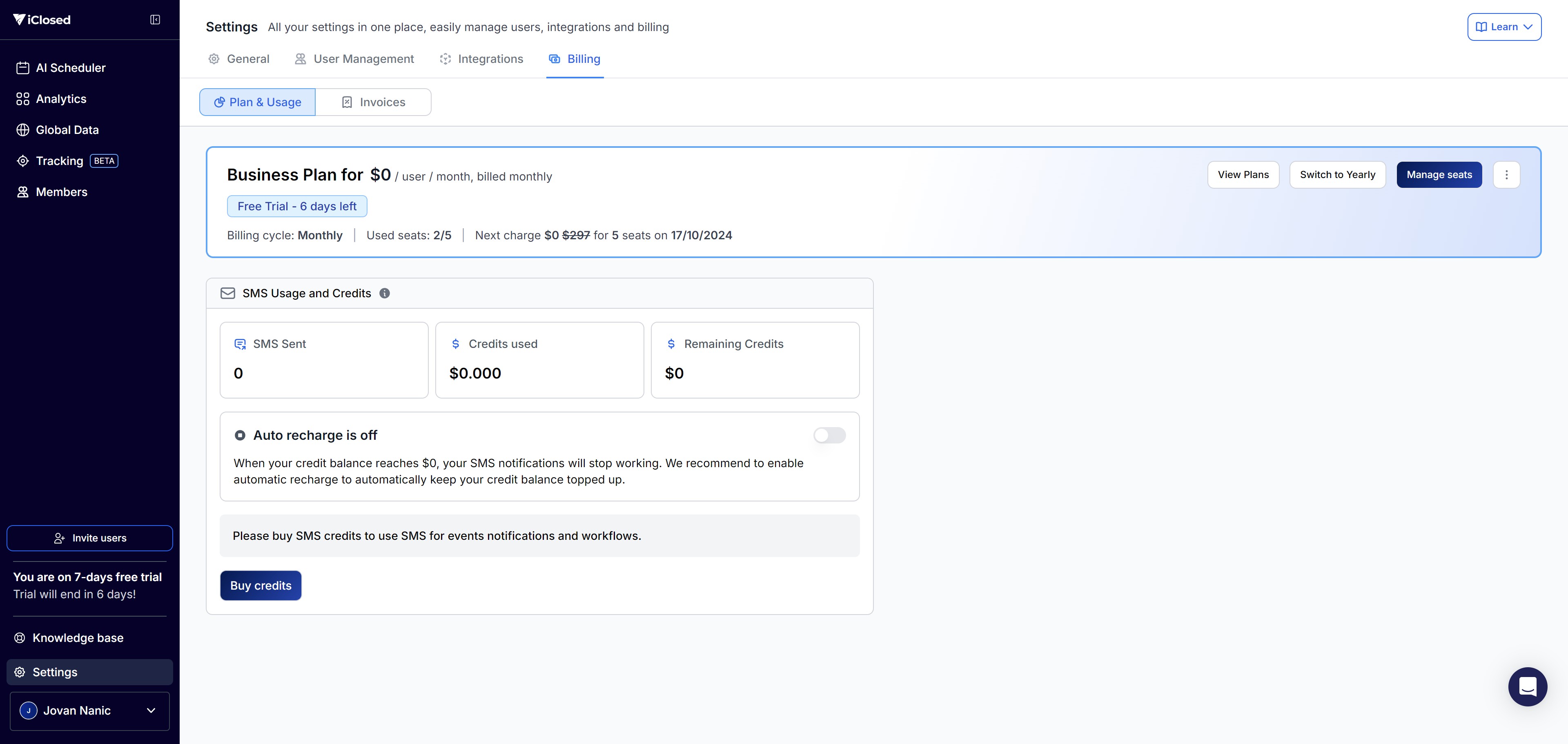Open AI Scheduler from sidebar
1568x744 pixels.
pyautogui.click(x=71, y=68)
